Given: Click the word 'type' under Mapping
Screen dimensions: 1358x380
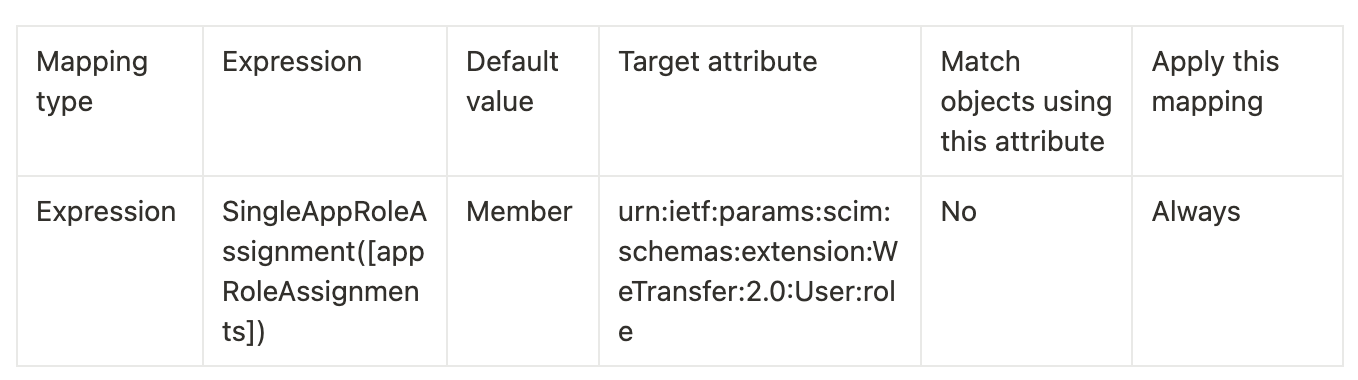Looking at the screenshot, I should click(64, 103).
